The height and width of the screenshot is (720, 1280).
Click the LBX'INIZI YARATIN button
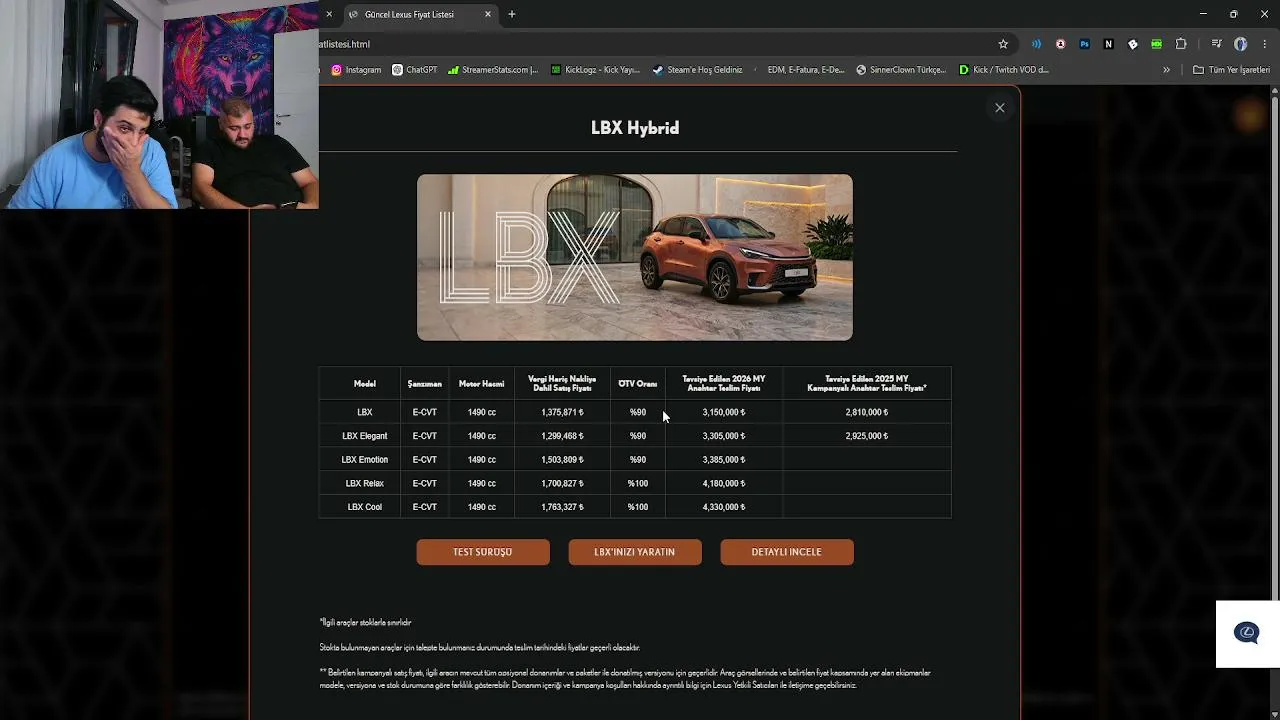(635, 552)
